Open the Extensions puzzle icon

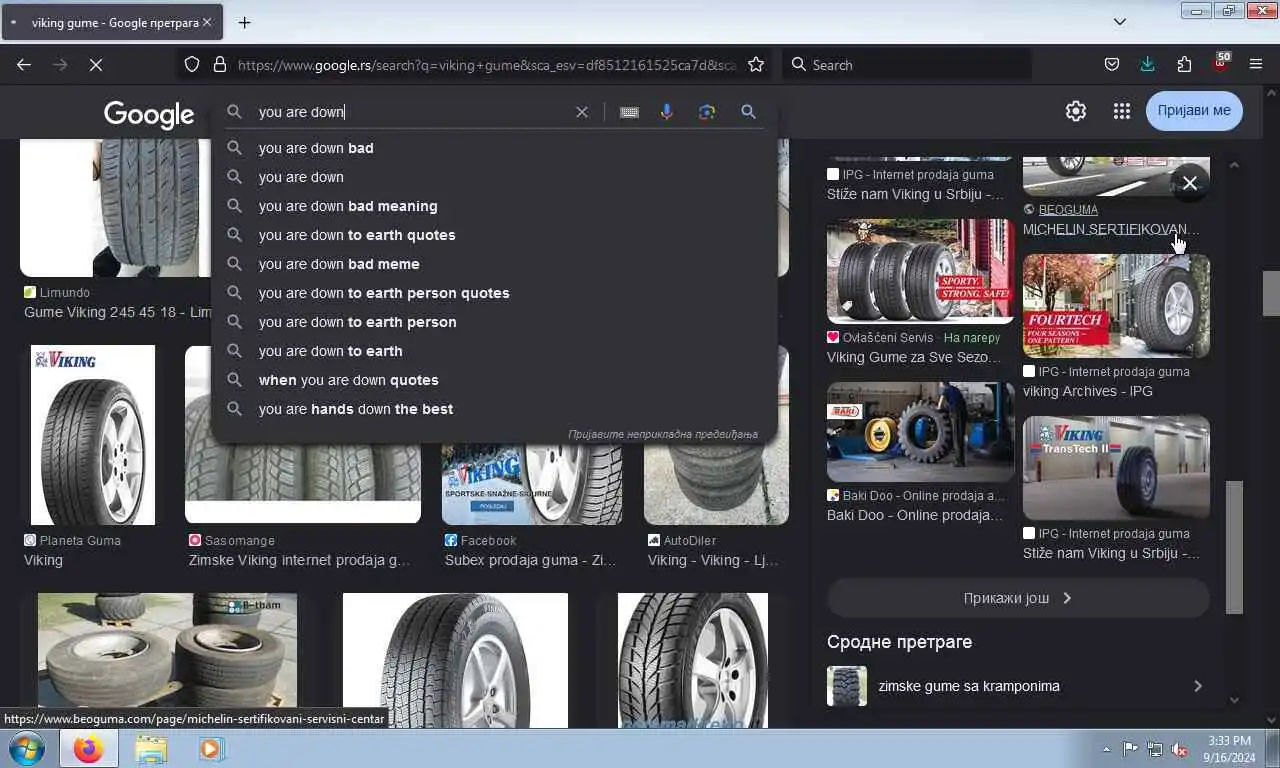[x=1184, y=65]
